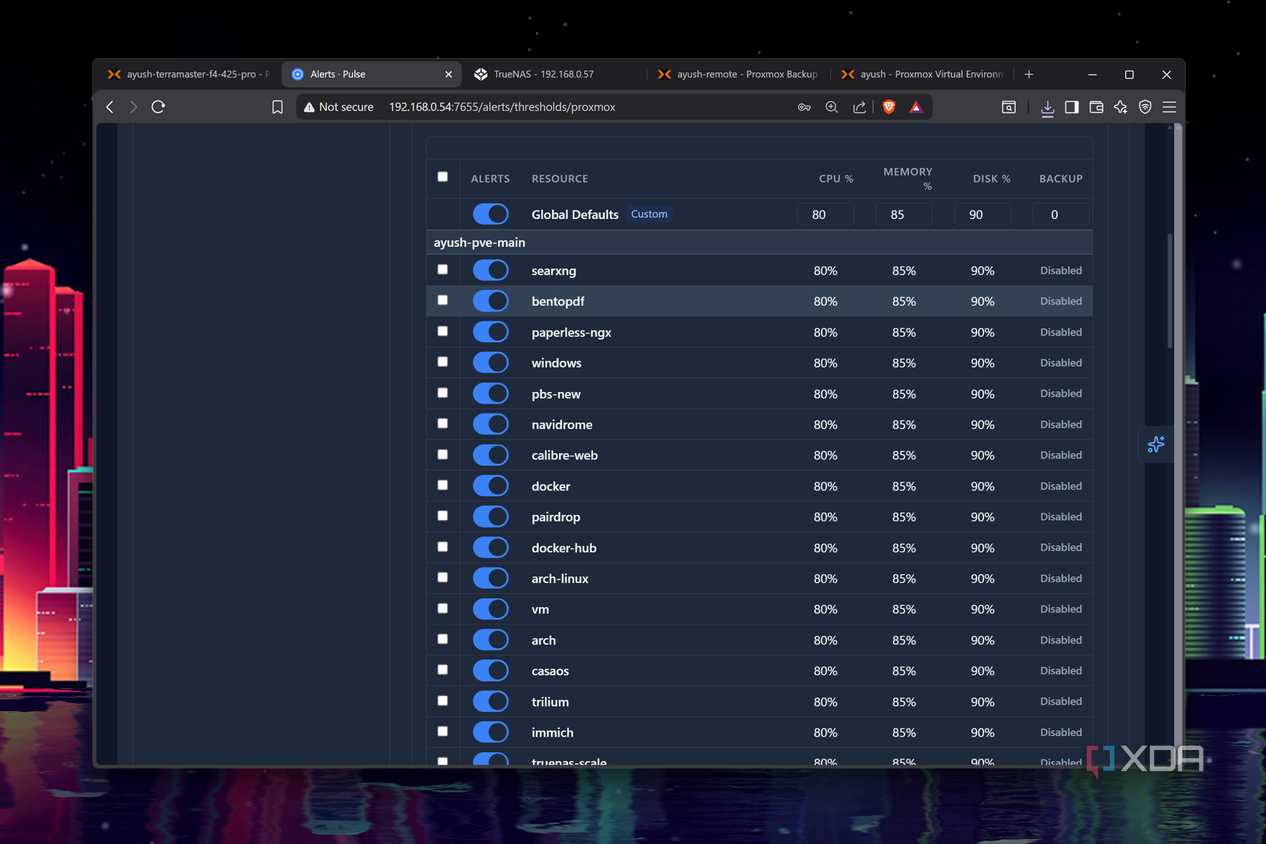The height and width of the screenshot is (844, 1266).
Task: Click the Not secure site warning
Action: (x=338, y=107)
